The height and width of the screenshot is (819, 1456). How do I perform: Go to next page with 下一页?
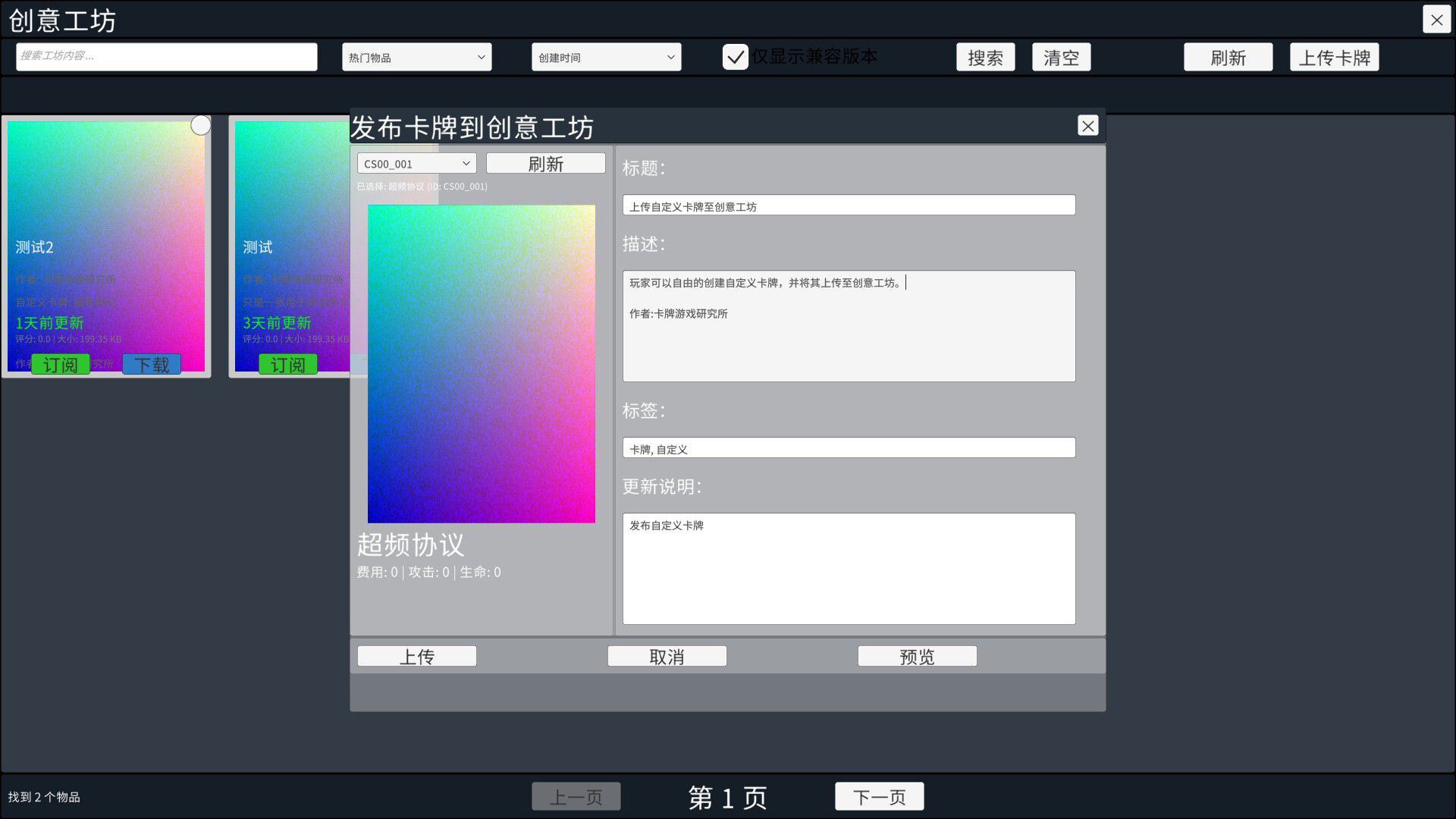click(x=879, y=796)
